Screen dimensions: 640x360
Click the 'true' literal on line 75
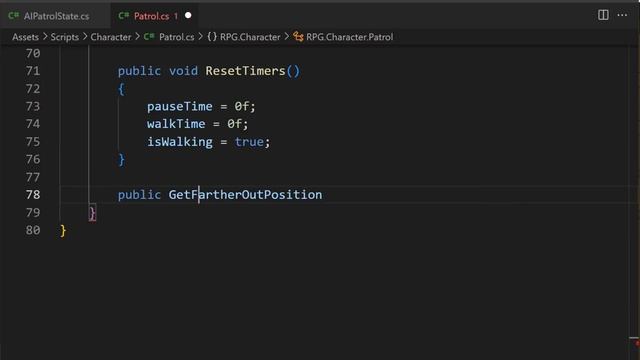249,142
